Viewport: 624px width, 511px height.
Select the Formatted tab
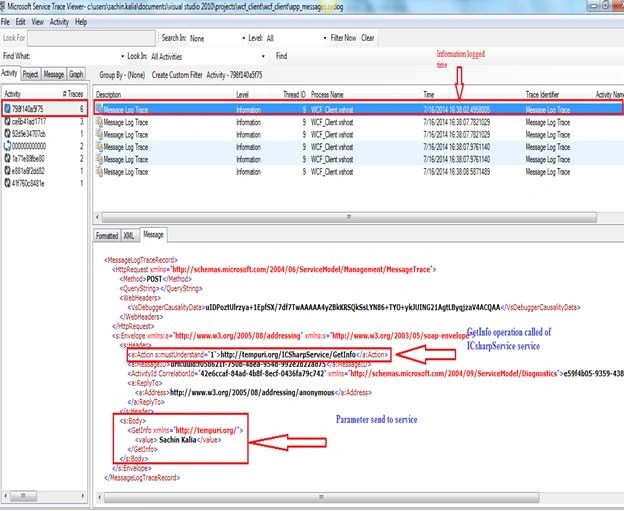pos(107,236)
